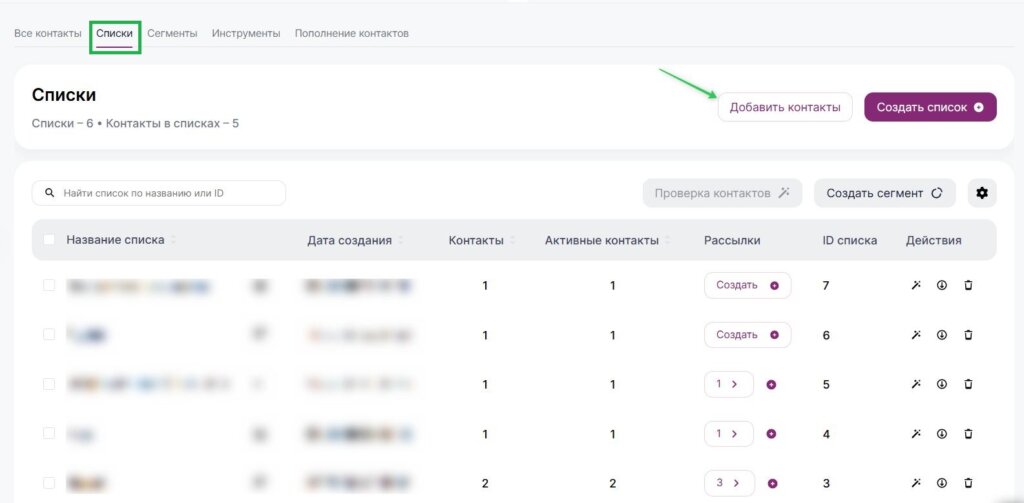Sort table by Контакты column
The width and height of the screenshot is (1024, 503).
(514, 241)
